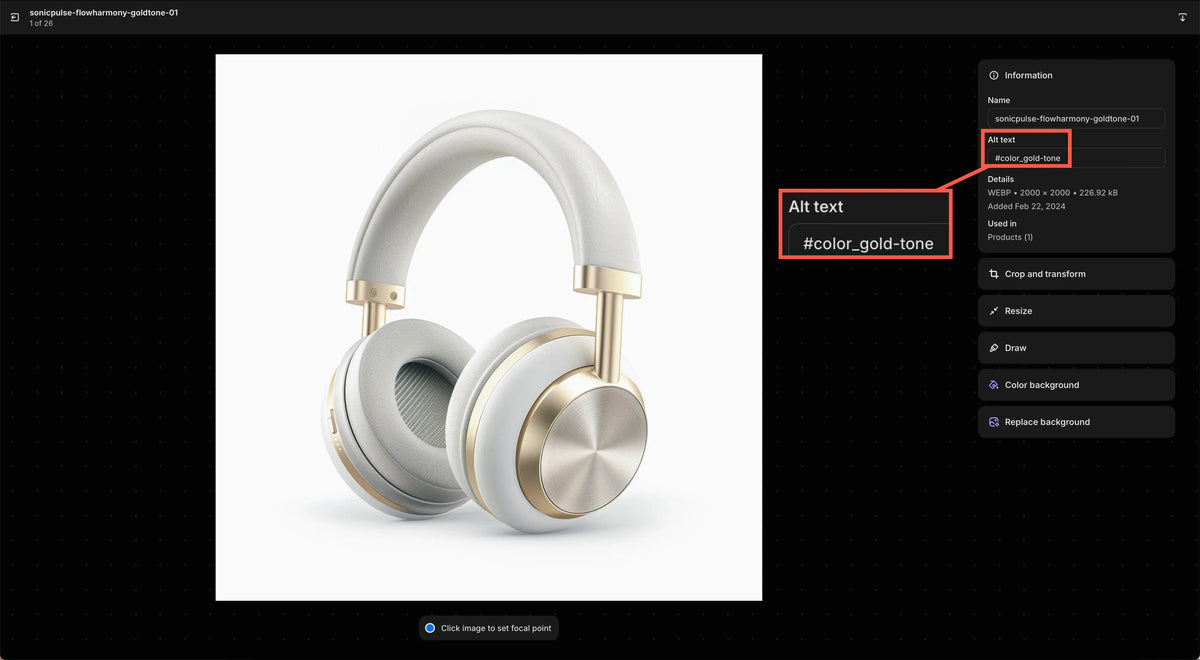Click the exit editor icon beside filename
The image size is (1200, 660).
[x=15, y=17]
